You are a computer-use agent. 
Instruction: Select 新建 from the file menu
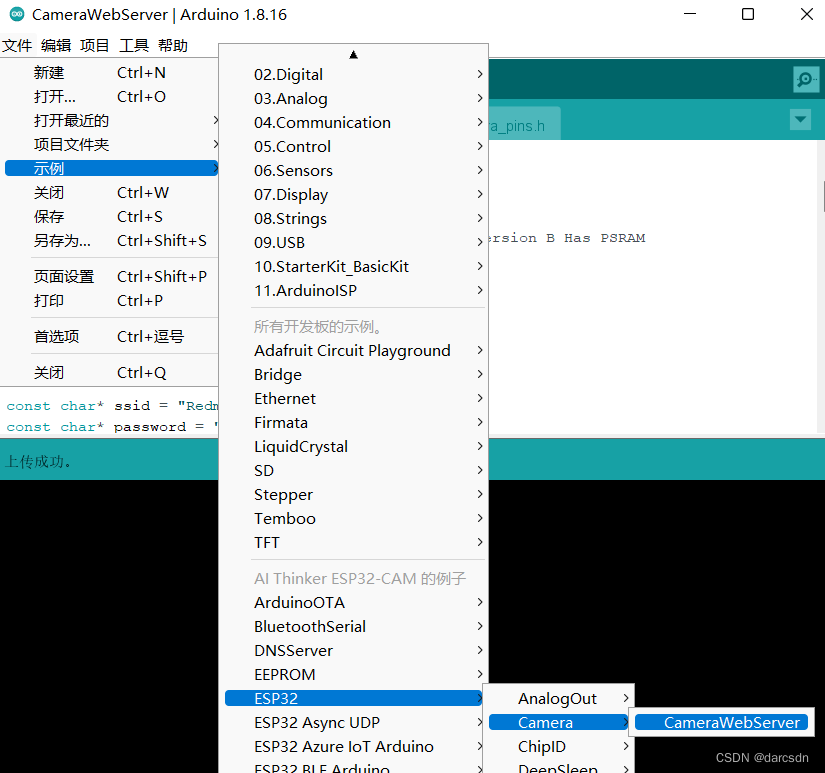[x=112, y=73]
